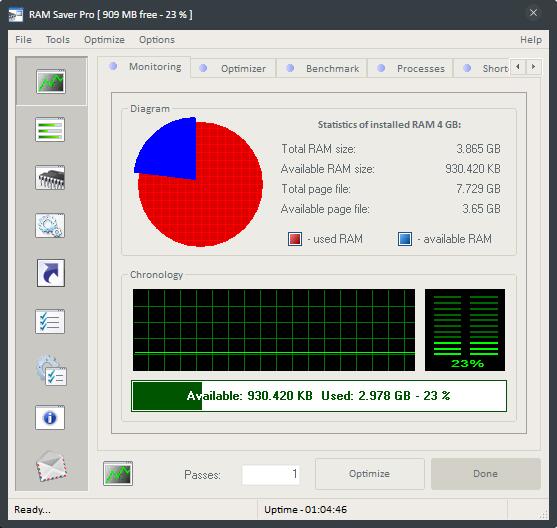Click the Done button
Viewport: 557px width, 528px height.
tap(486, 474)
